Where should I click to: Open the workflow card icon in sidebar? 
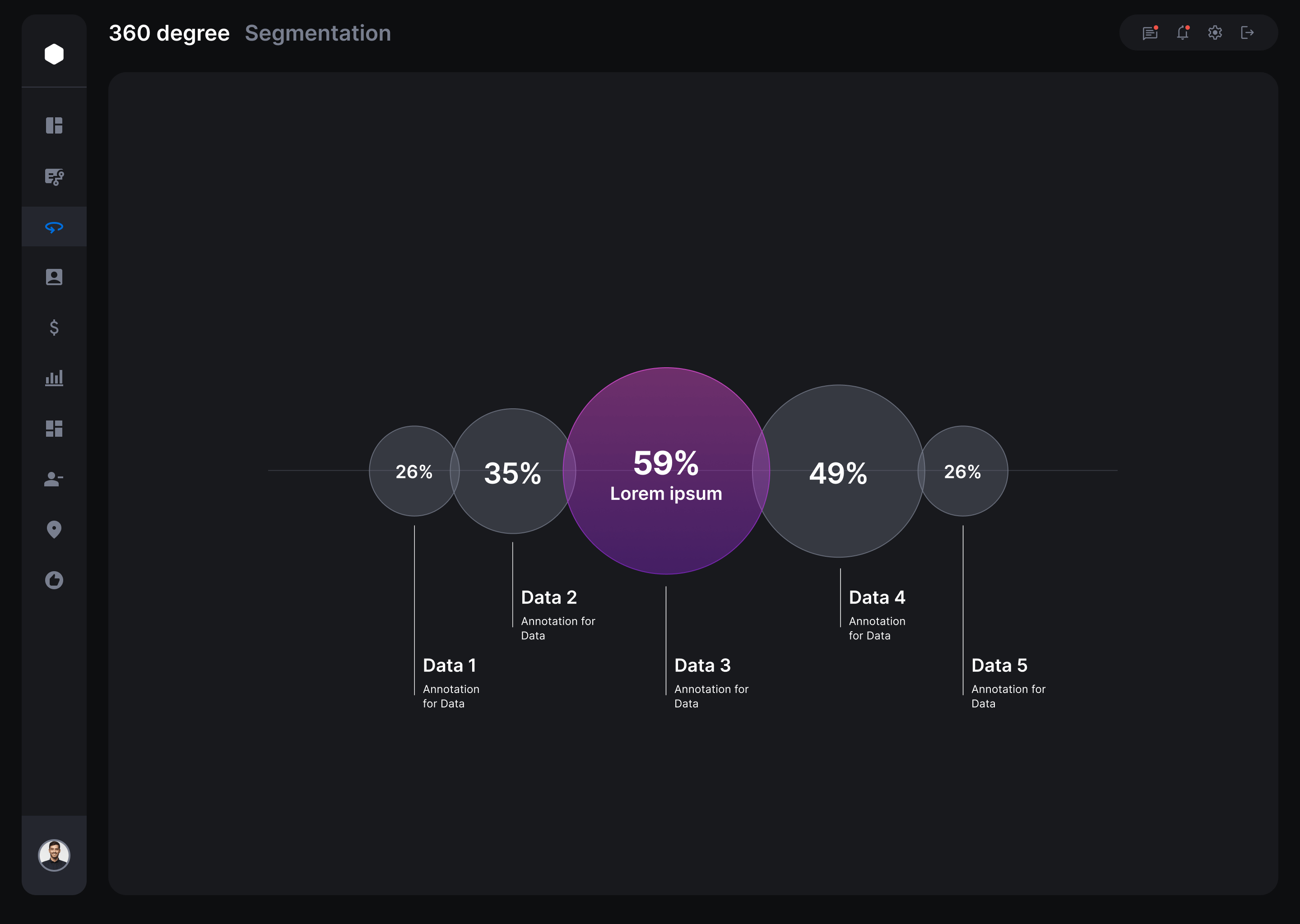tap(54, 176)
